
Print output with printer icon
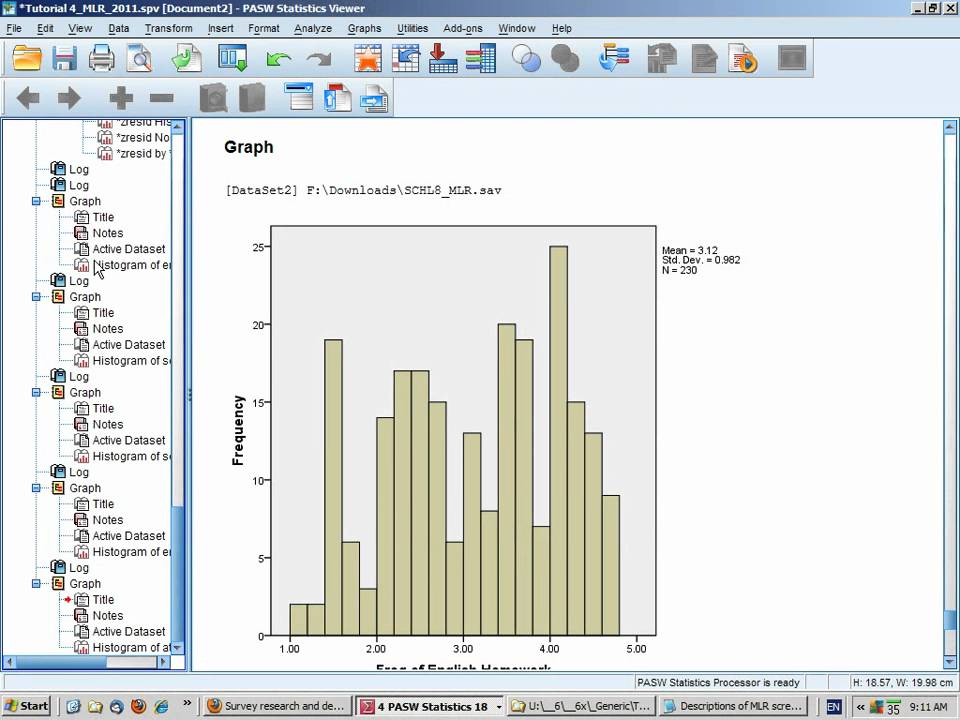pos(102,59)
